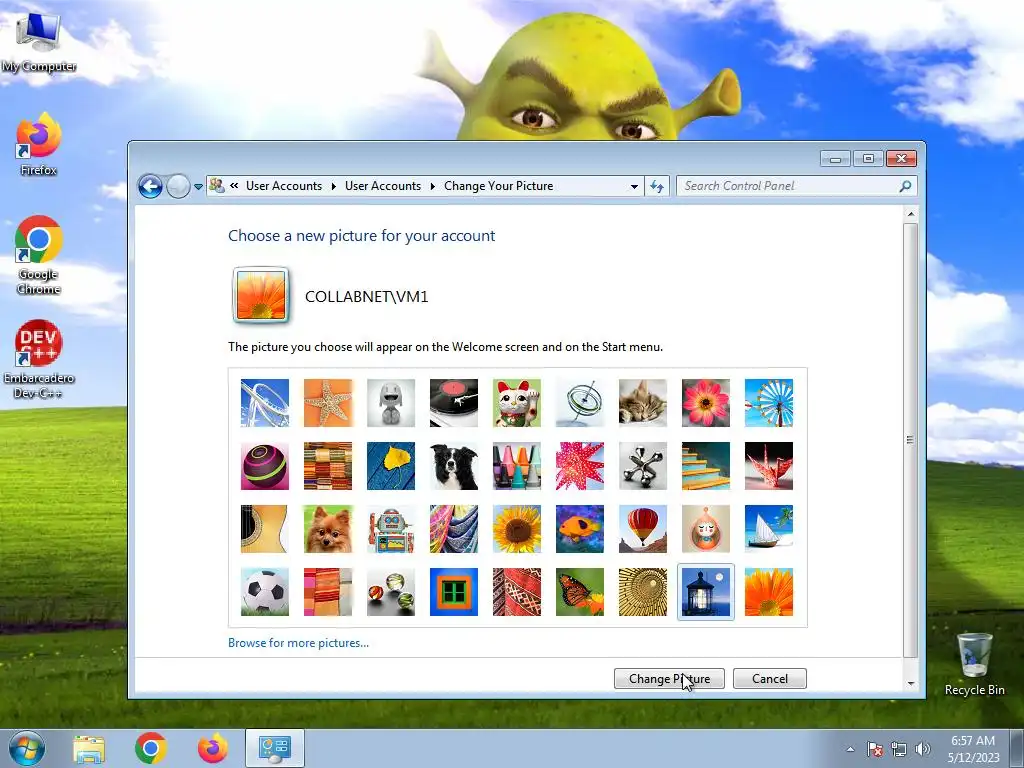This screenshot has width=1024, height=768.
Task: Pick the metal jacks picture
Action: 643,466
